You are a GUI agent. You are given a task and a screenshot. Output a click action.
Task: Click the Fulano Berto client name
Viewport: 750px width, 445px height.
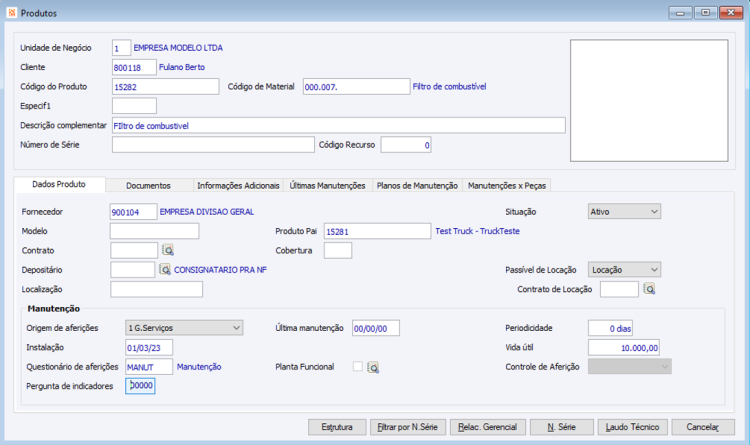[x=182, y=67]
